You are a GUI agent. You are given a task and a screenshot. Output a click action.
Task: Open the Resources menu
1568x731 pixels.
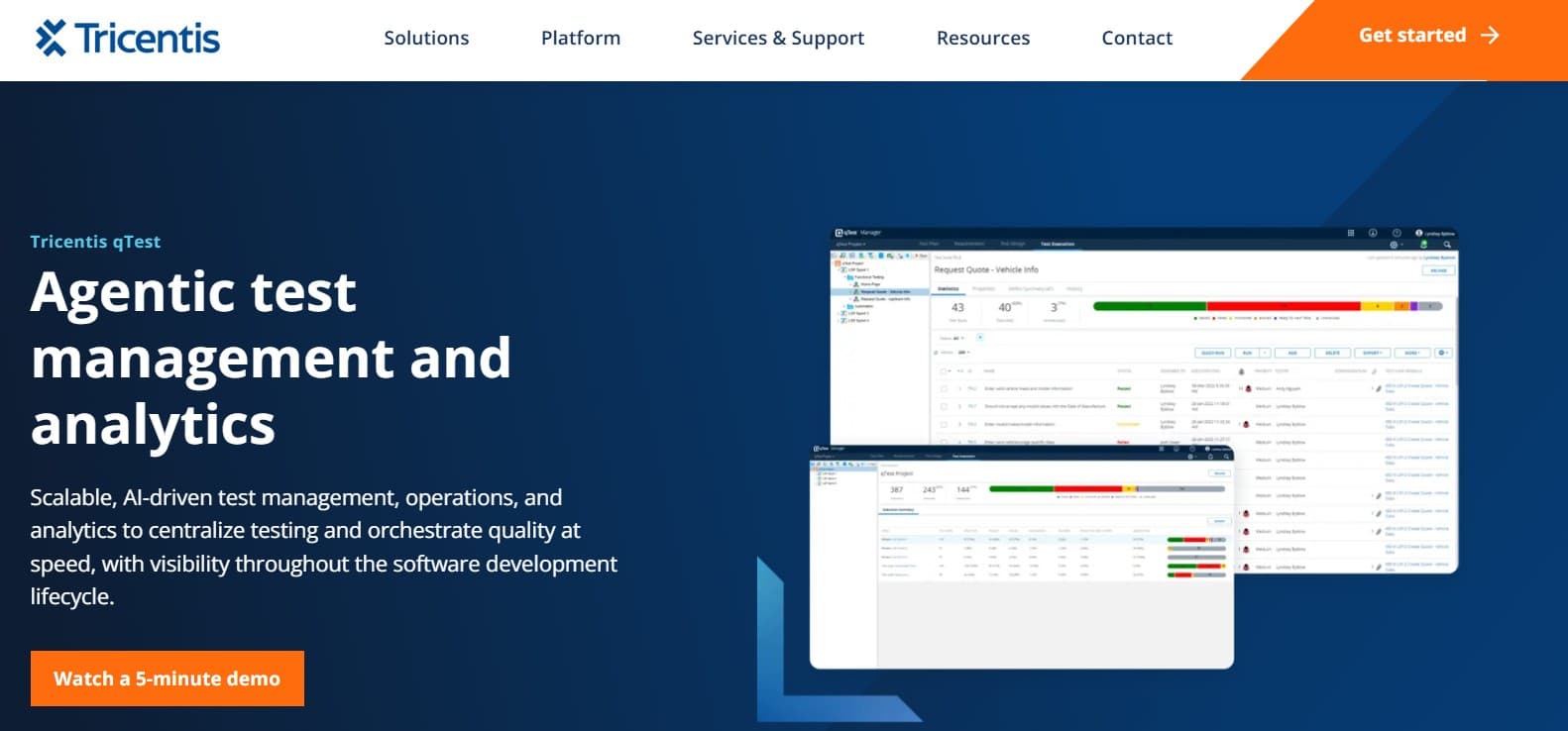coord(983,38)
